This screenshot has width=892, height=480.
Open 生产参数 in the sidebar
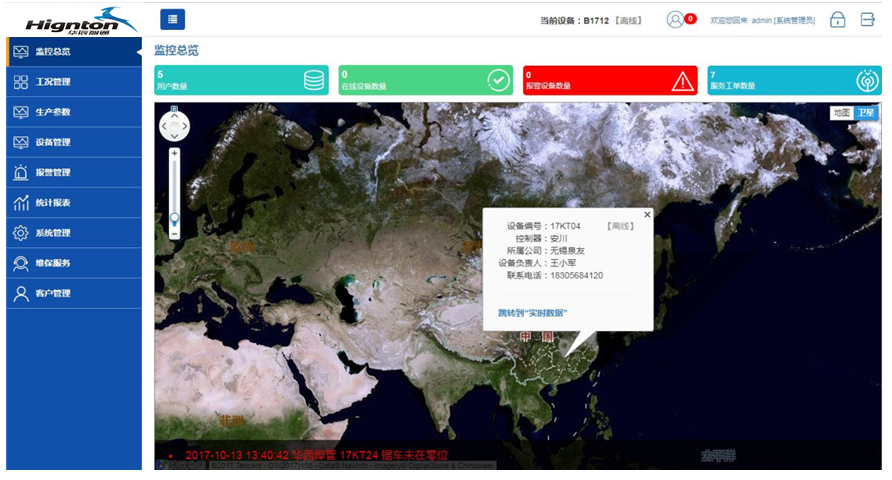click(x=53, y=112)
